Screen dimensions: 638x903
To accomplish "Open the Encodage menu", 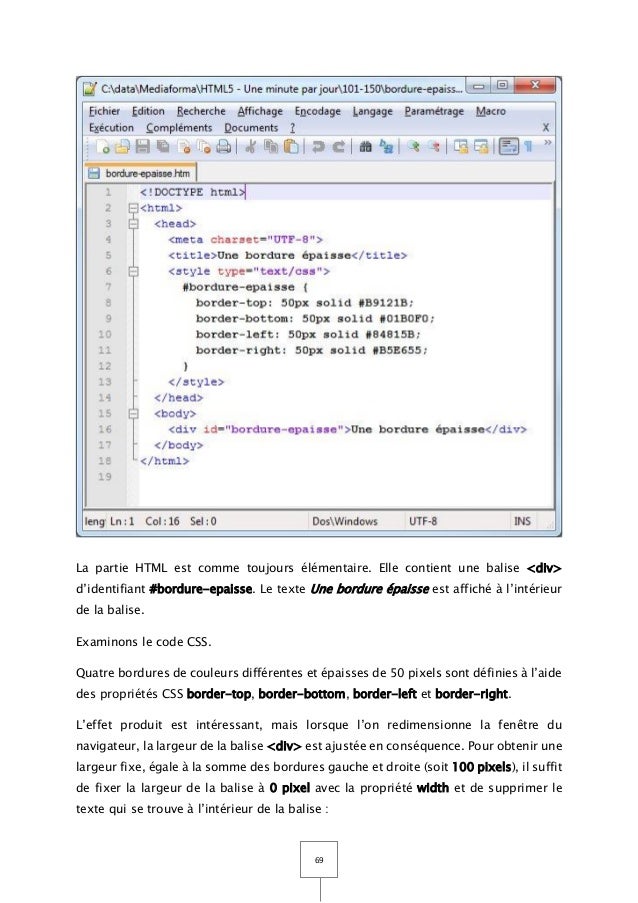I will pyautogui.click(x=317, y=111).
